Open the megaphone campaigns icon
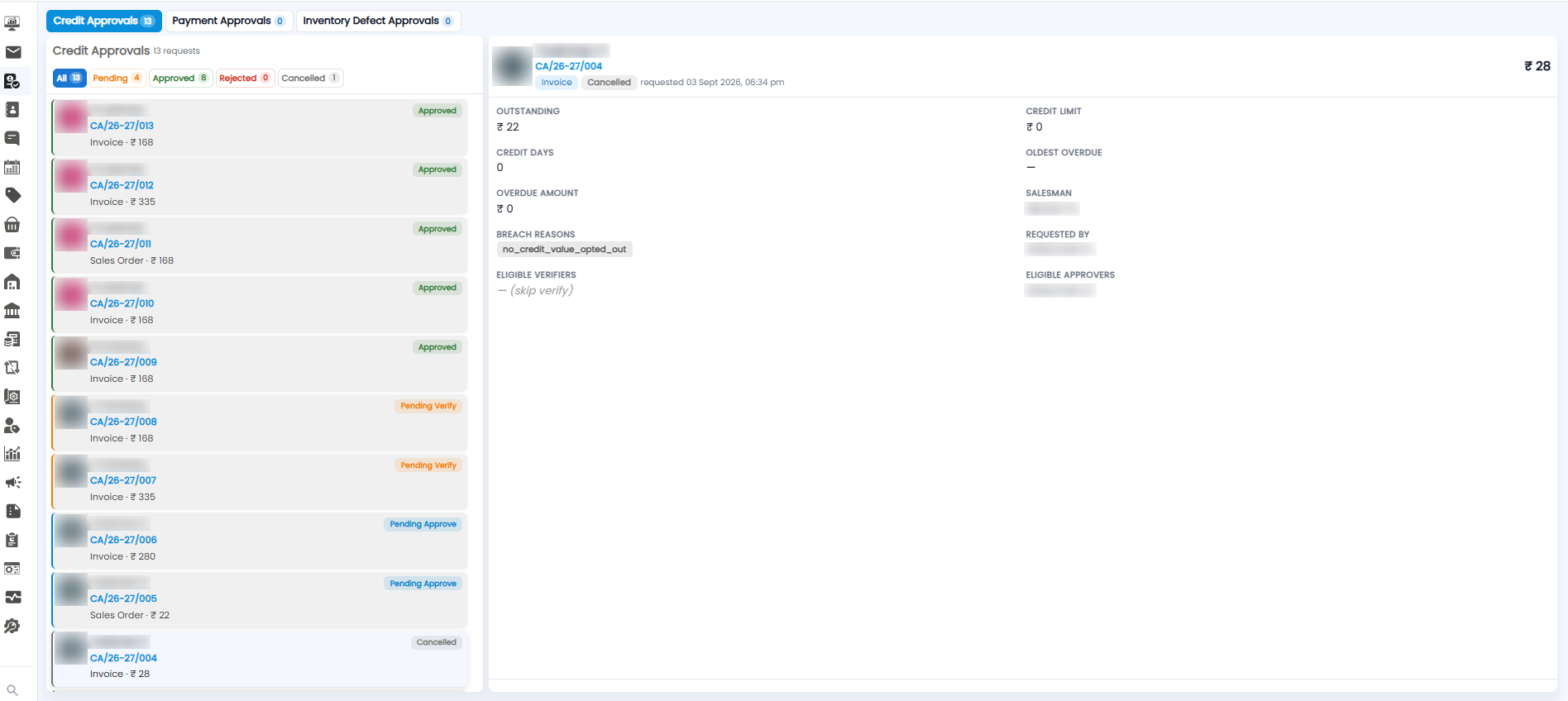Image resolution: width=1568 pixels, height=701 pixels. coord(12,483)
